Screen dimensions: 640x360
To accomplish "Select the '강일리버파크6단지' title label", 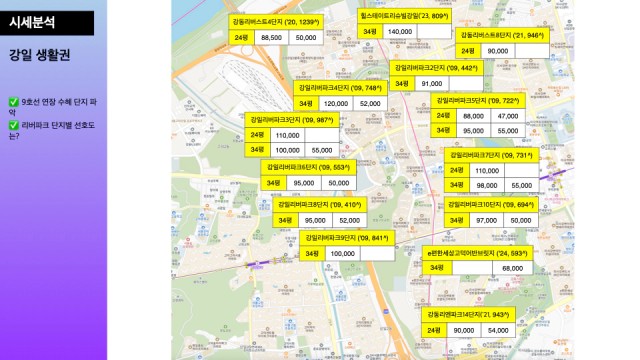I will [308, 167].
